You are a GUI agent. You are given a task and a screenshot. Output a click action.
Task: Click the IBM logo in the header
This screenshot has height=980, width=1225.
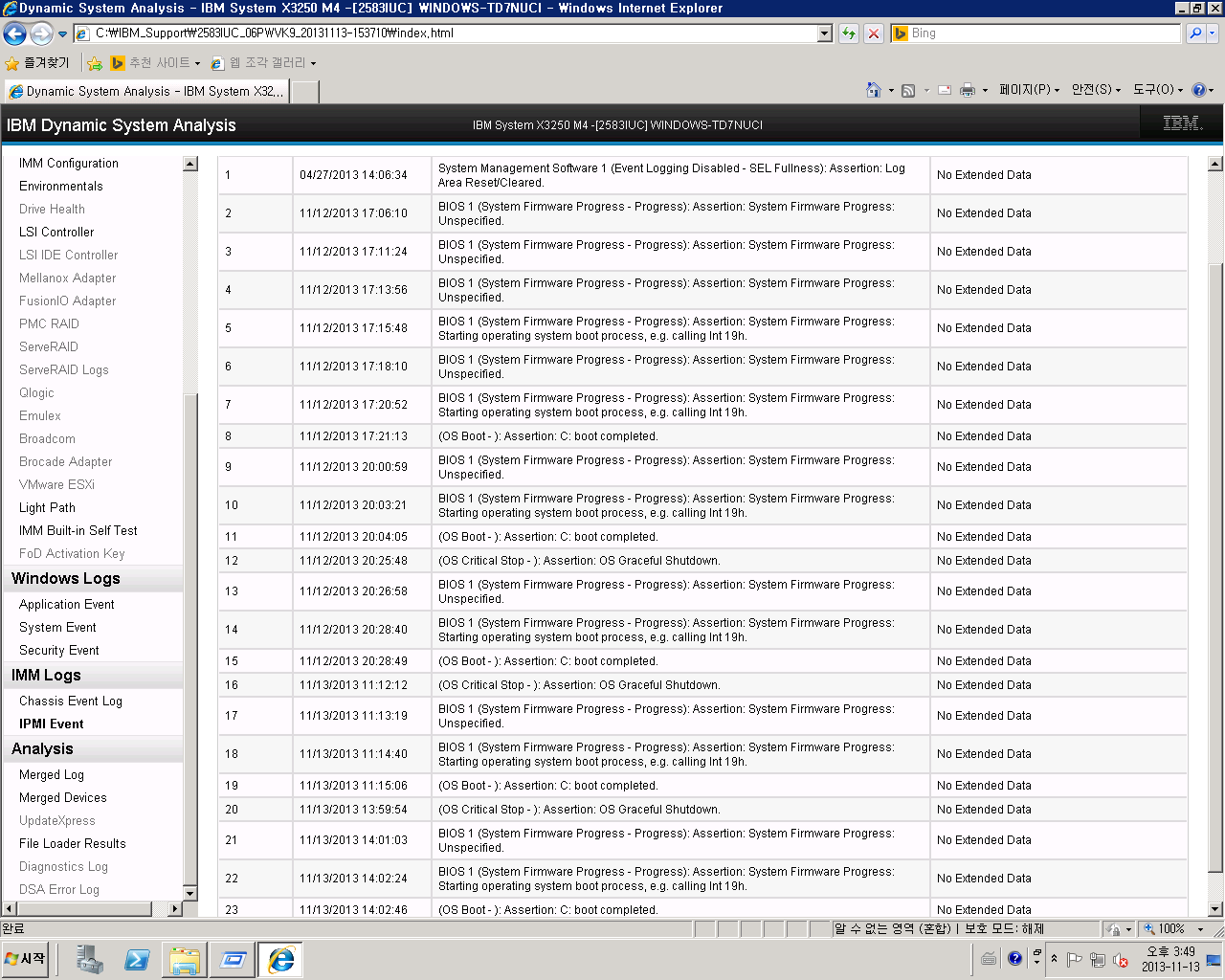(x=1182, y=123)
